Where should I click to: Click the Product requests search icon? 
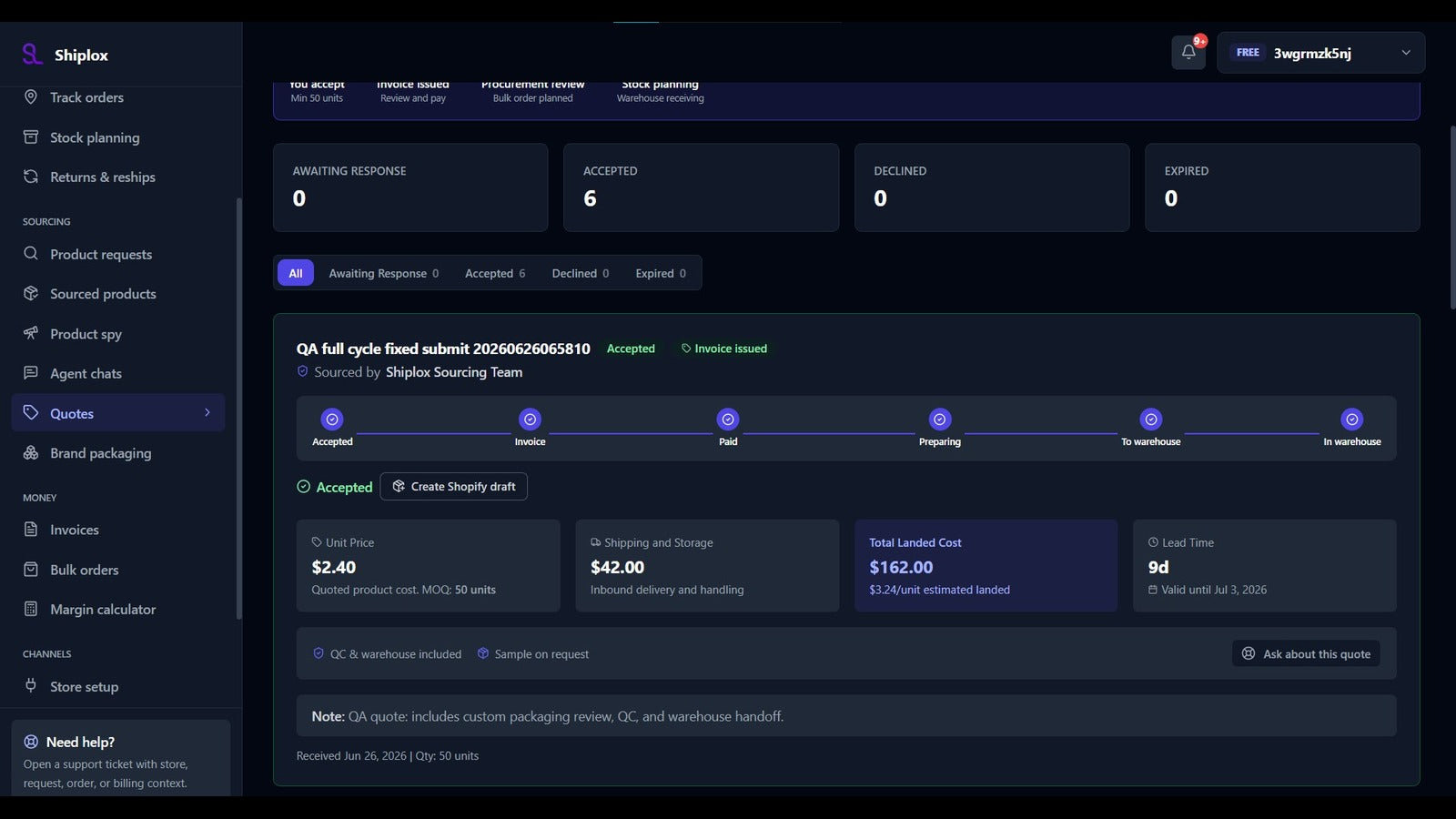(x=31, y=254)
